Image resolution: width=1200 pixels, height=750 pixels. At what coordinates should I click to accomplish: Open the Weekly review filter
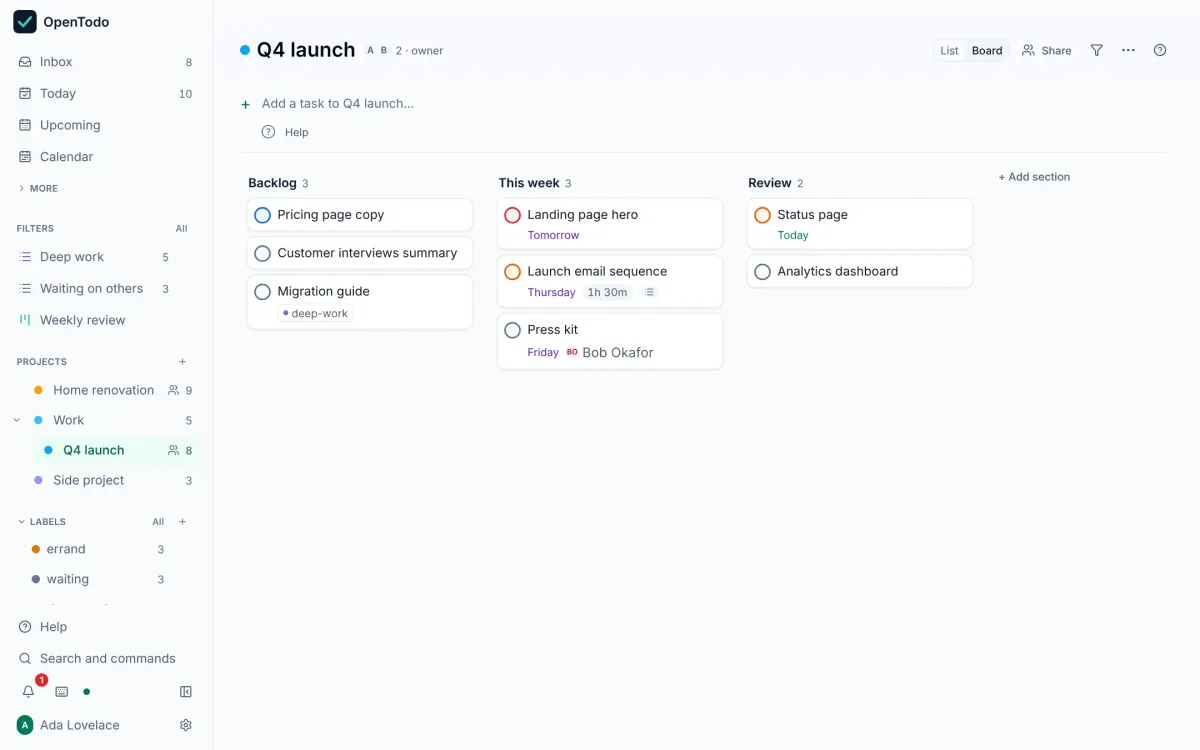tap(106, 320)
